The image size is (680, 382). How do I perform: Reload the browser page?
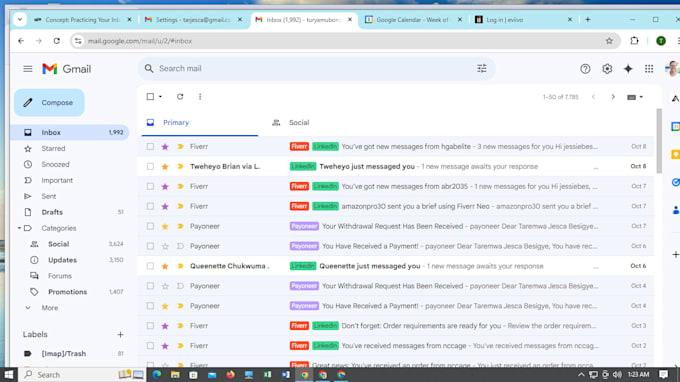tap(57, 41)
